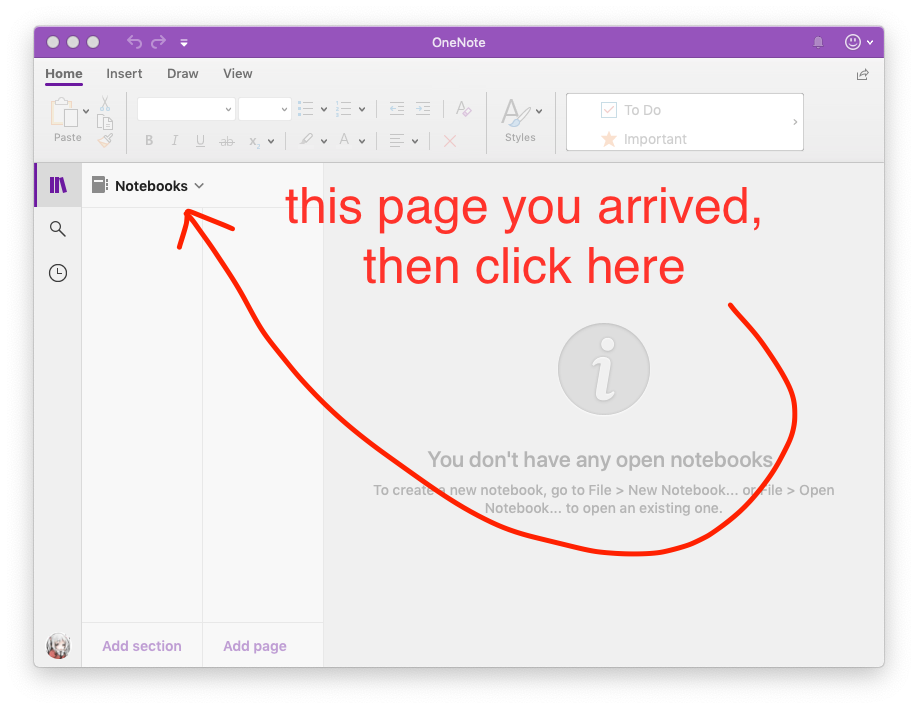
Task: Expand the highlight color dropdown arrow
Action: (324, 141)
